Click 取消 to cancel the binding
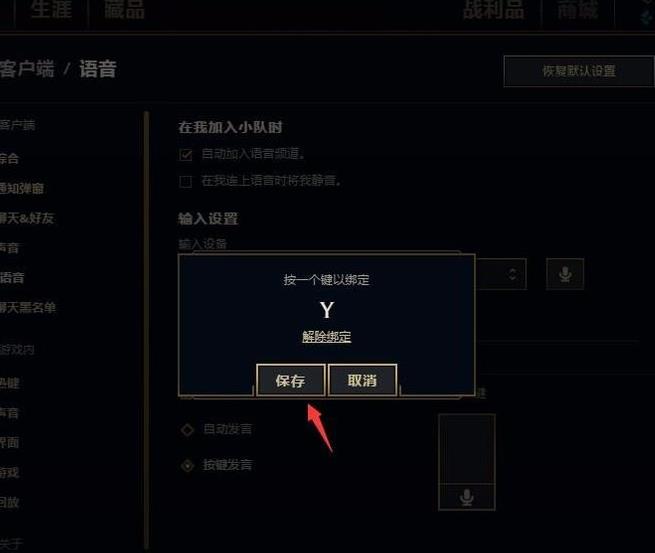 coord(362,380)
